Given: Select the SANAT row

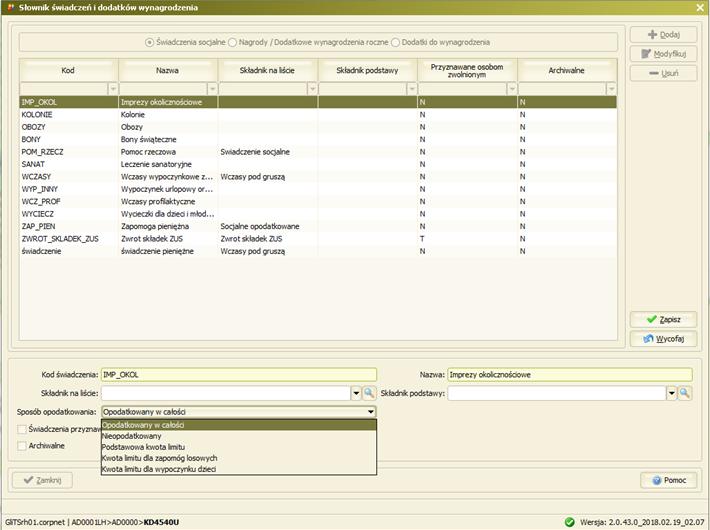Looking at the screenshot, I should (x=318, y=164).
